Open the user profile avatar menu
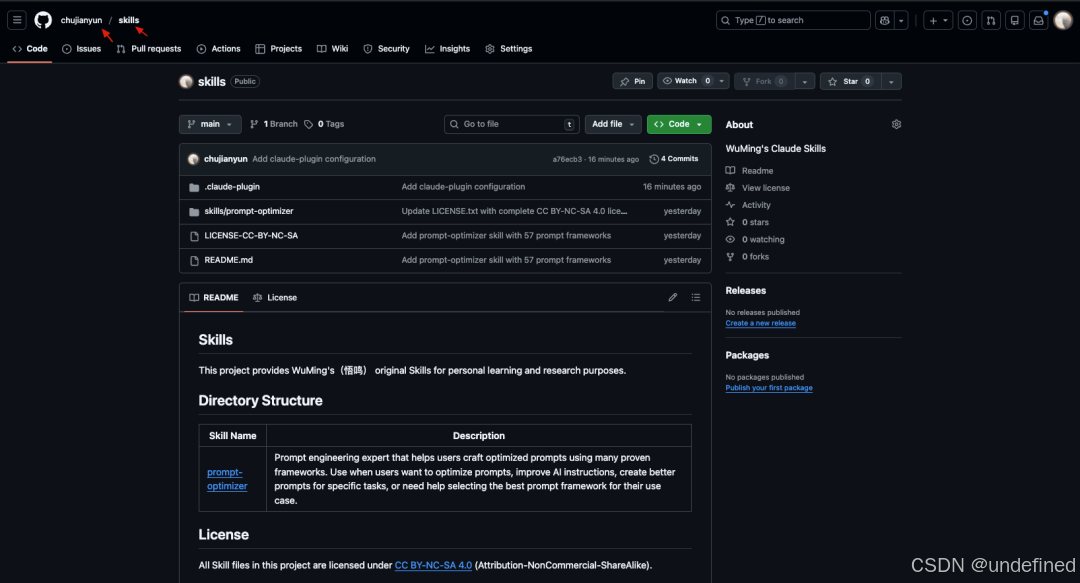 point(1063,21)
